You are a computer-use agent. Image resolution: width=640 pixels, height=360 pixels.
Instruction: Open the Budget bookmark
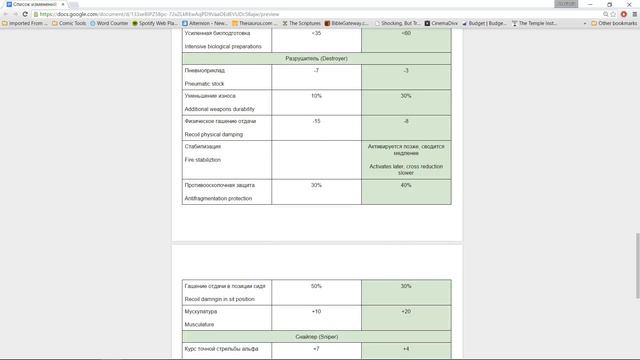click(x=484, y=23)
